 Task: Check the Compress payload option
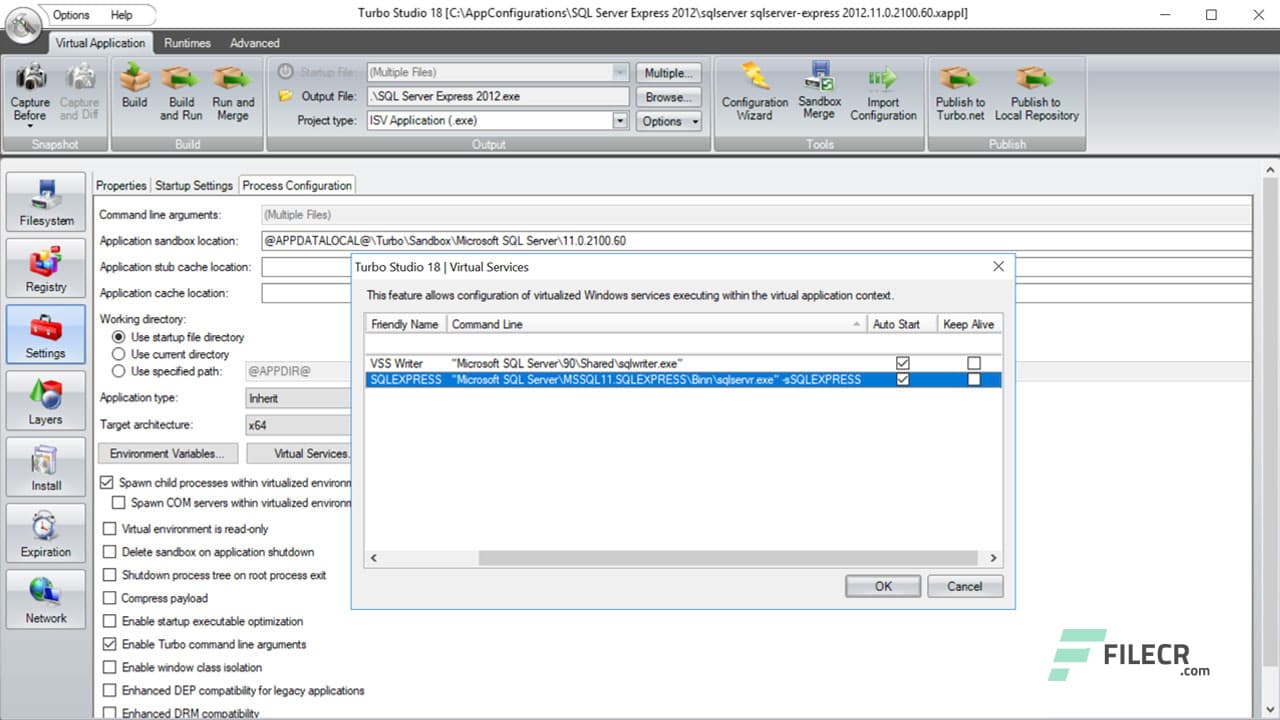click(x=110, y=598)
